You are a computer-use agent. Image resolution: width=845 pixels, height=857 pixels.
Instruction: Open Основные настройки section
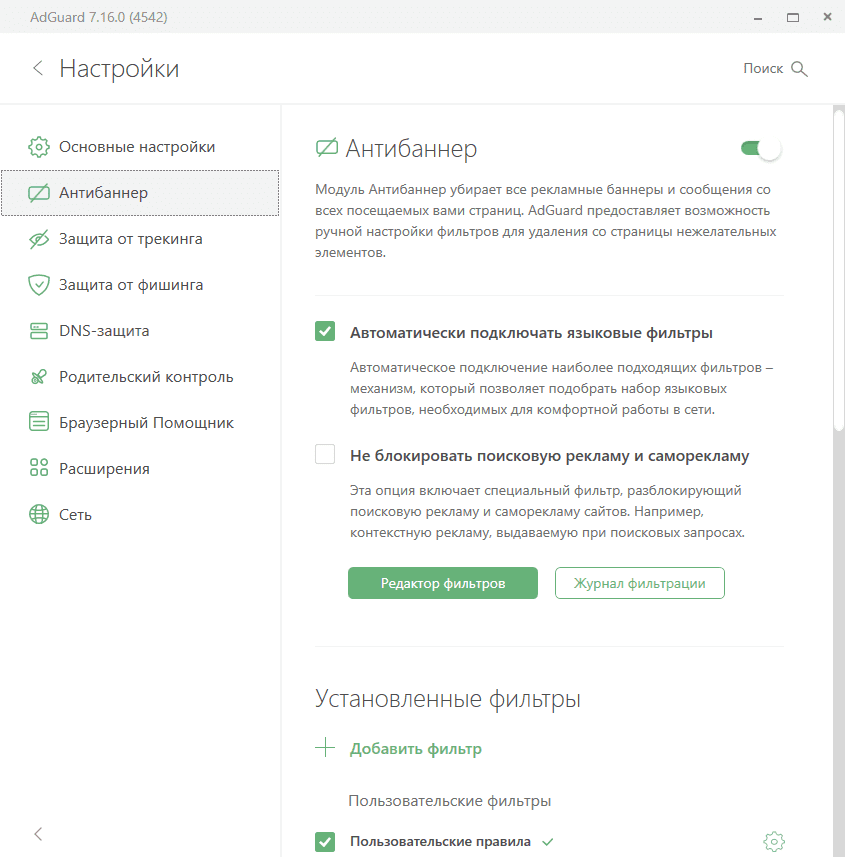(140, 147)
